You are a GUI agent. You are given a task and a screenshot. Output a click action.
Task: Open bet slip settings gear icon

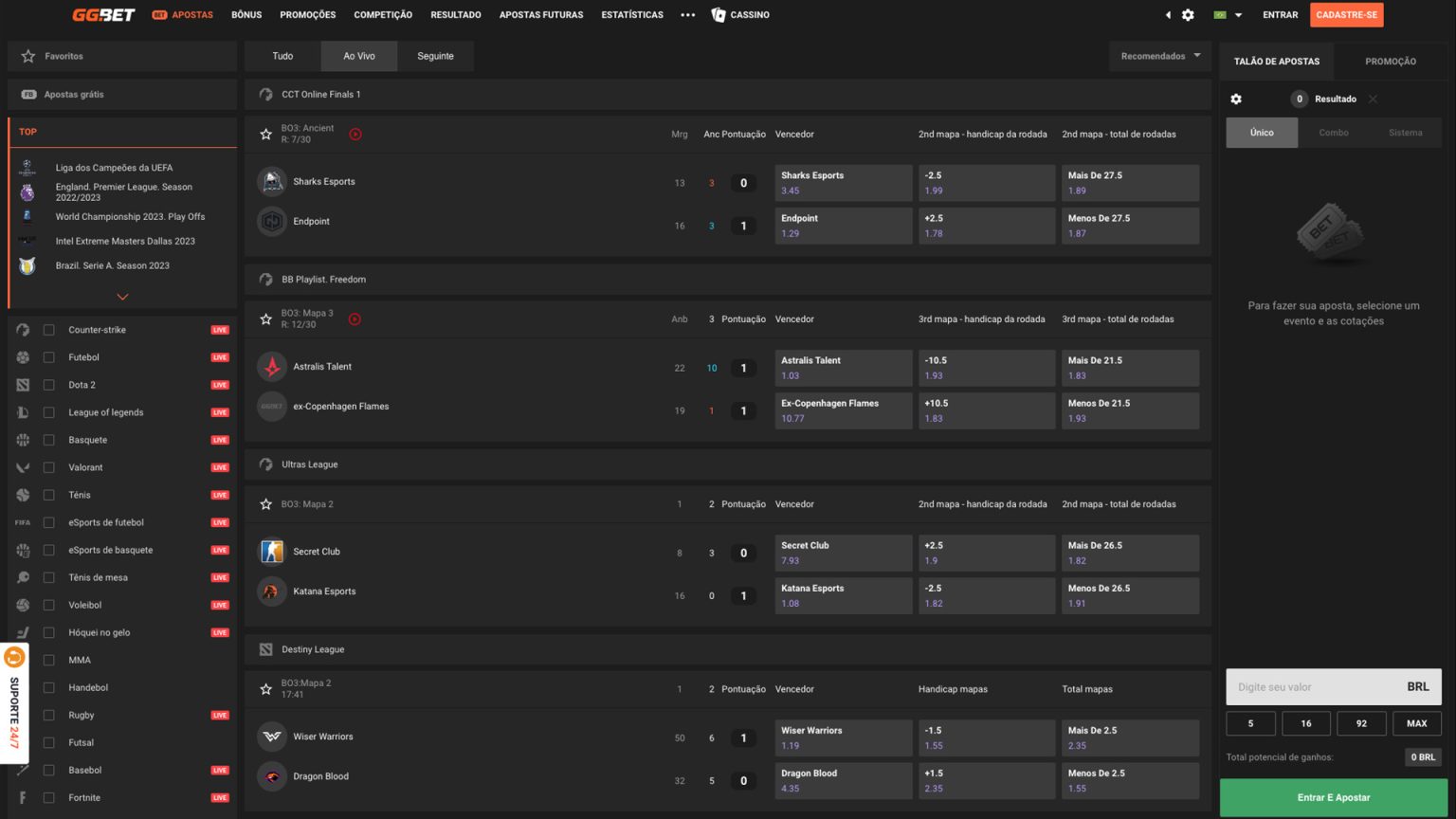[1236, 99]
